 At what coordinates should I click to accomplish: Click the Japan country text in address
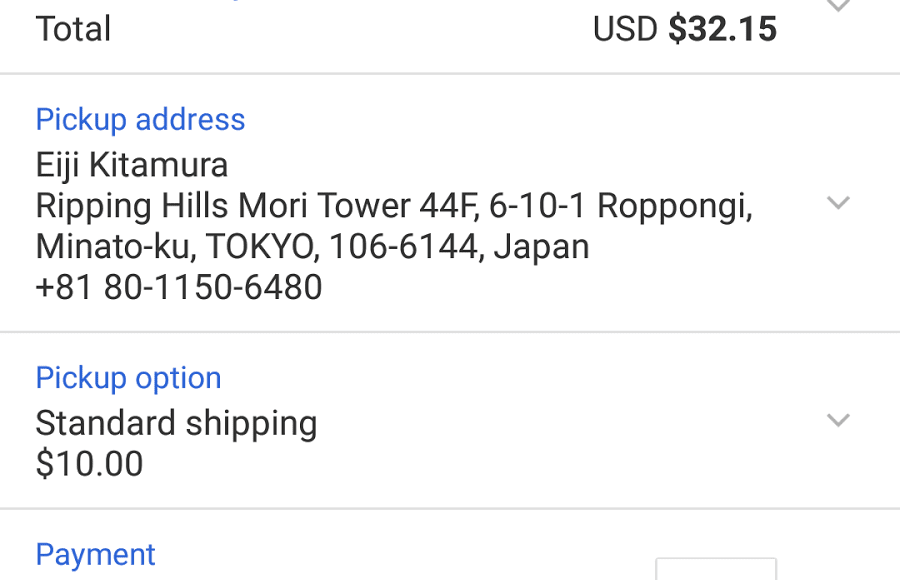tap(541, 246)
